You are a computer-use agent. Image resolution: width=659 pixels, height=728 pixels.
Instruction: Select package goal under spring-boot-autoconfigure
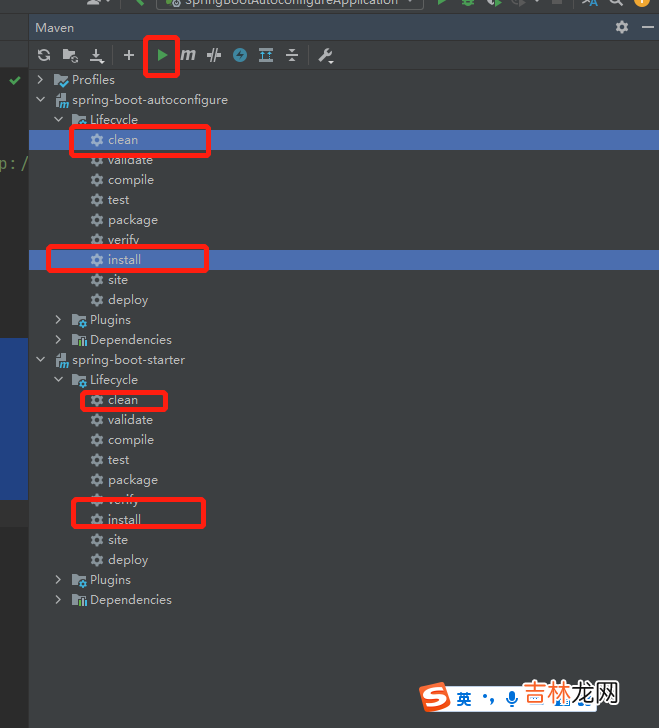(x=132, y=220)
